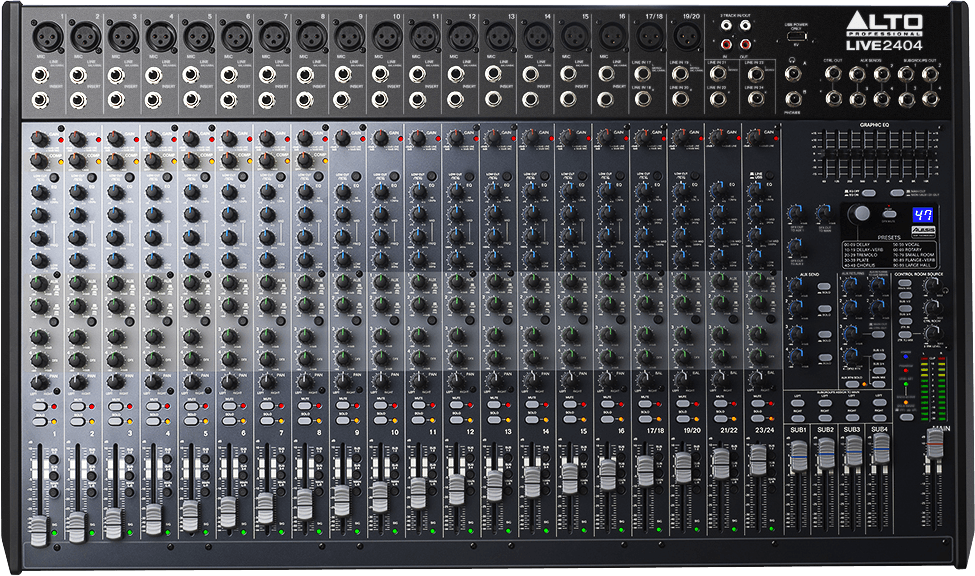Image resolution: width=975 pixels, height=576 pixels.
Task: Toggle the Graphic EQ on/off switch
Action: [x=869, y=193]
